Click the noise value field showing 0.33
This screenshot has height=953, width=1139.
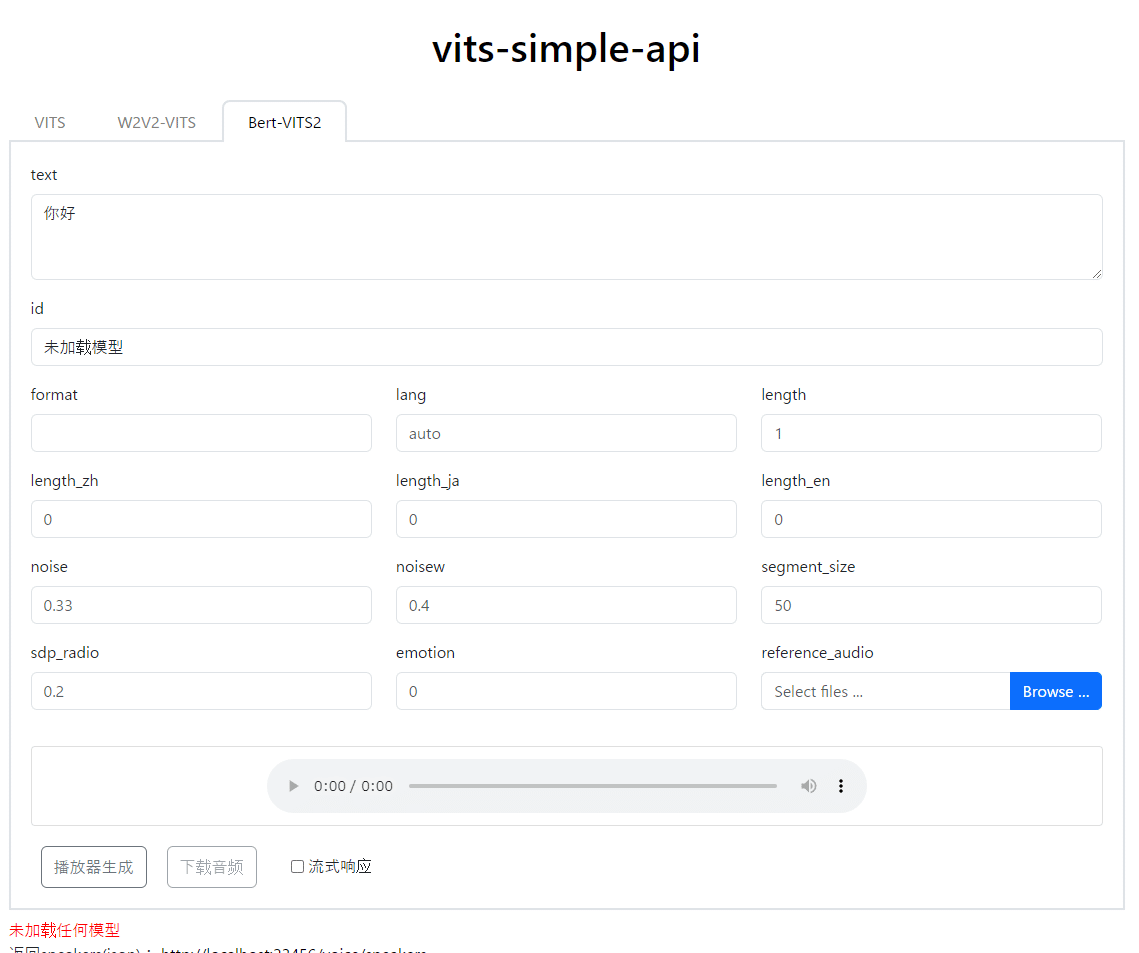click(200, 605)
